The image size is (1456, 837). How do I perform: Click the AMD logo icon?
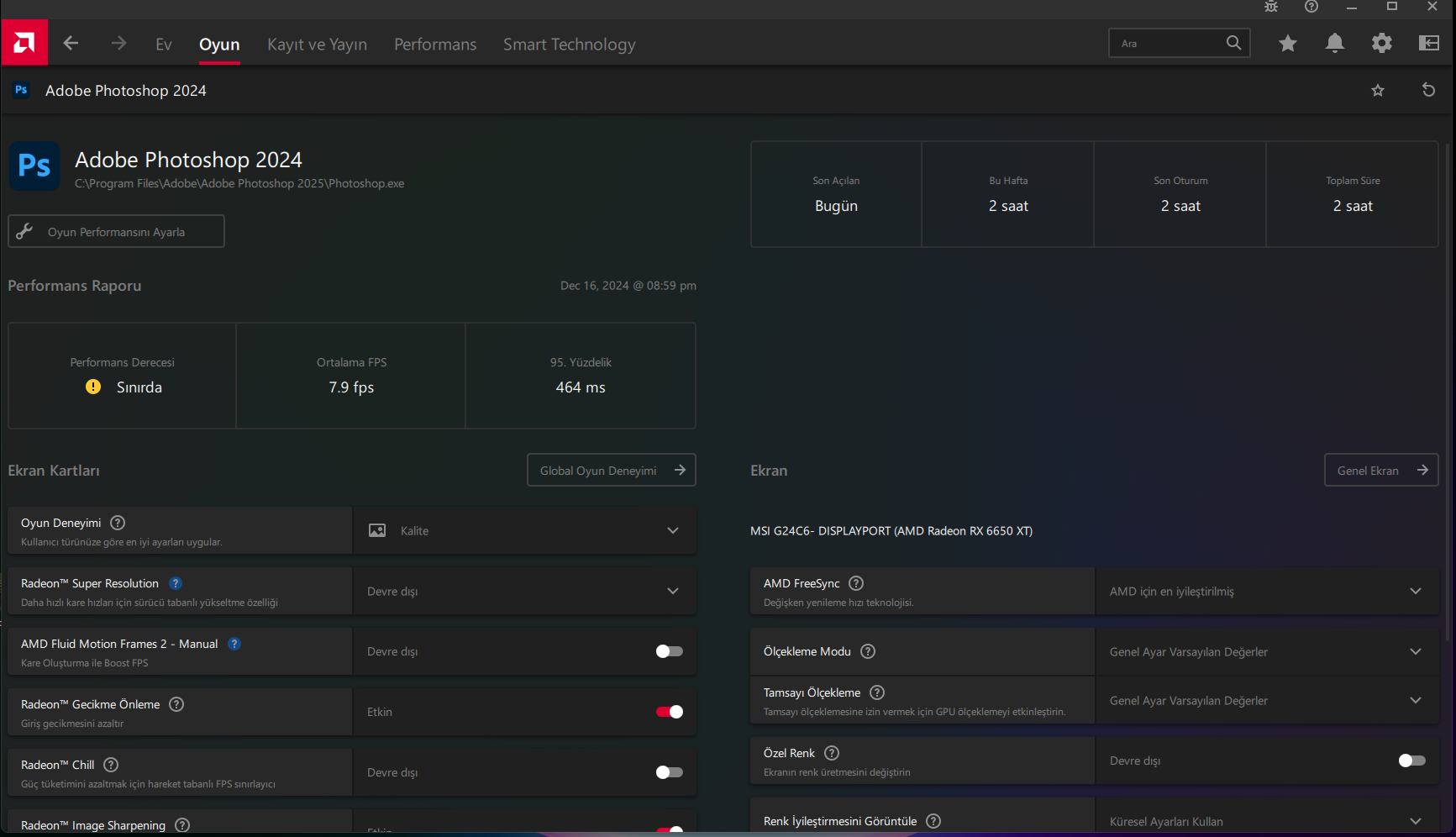pyautogui.click(x=24, y=43)
